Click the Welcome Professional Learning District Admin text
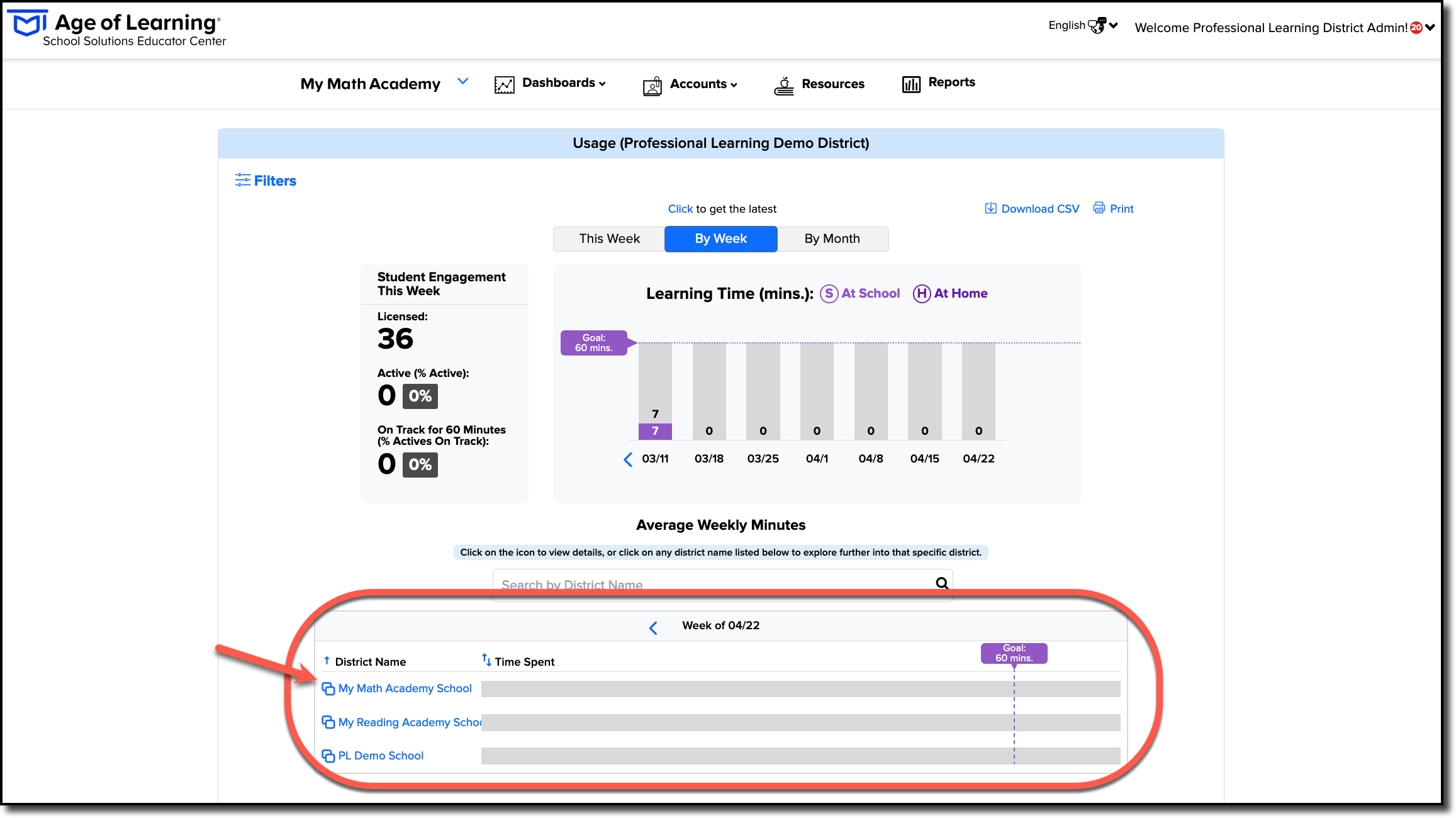Viewport: 1456px width, 818px height. (1271, 28)
